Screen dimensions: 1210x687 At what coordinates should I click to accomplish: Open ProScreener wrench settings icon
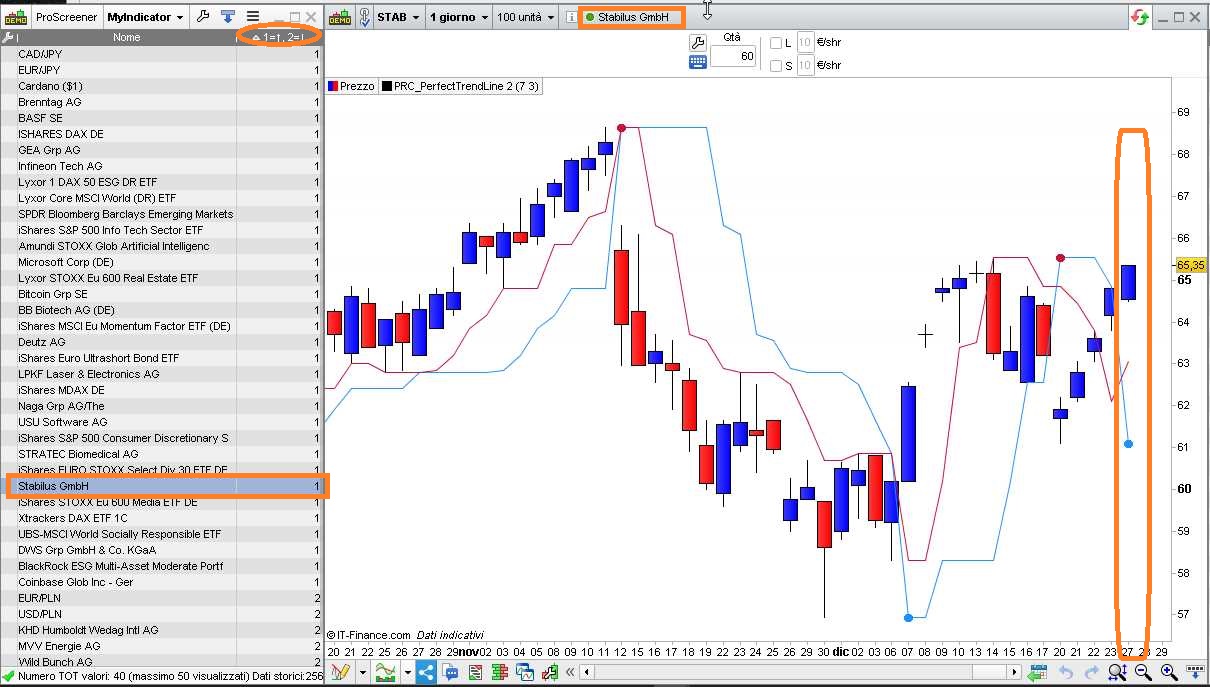click(x=204, y=17)
